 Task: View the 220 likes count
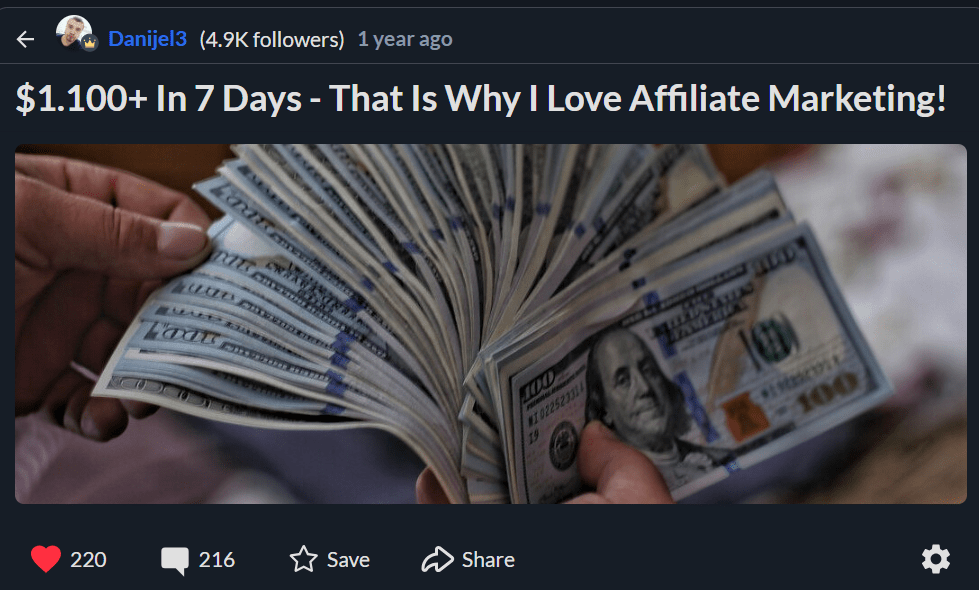88,559
